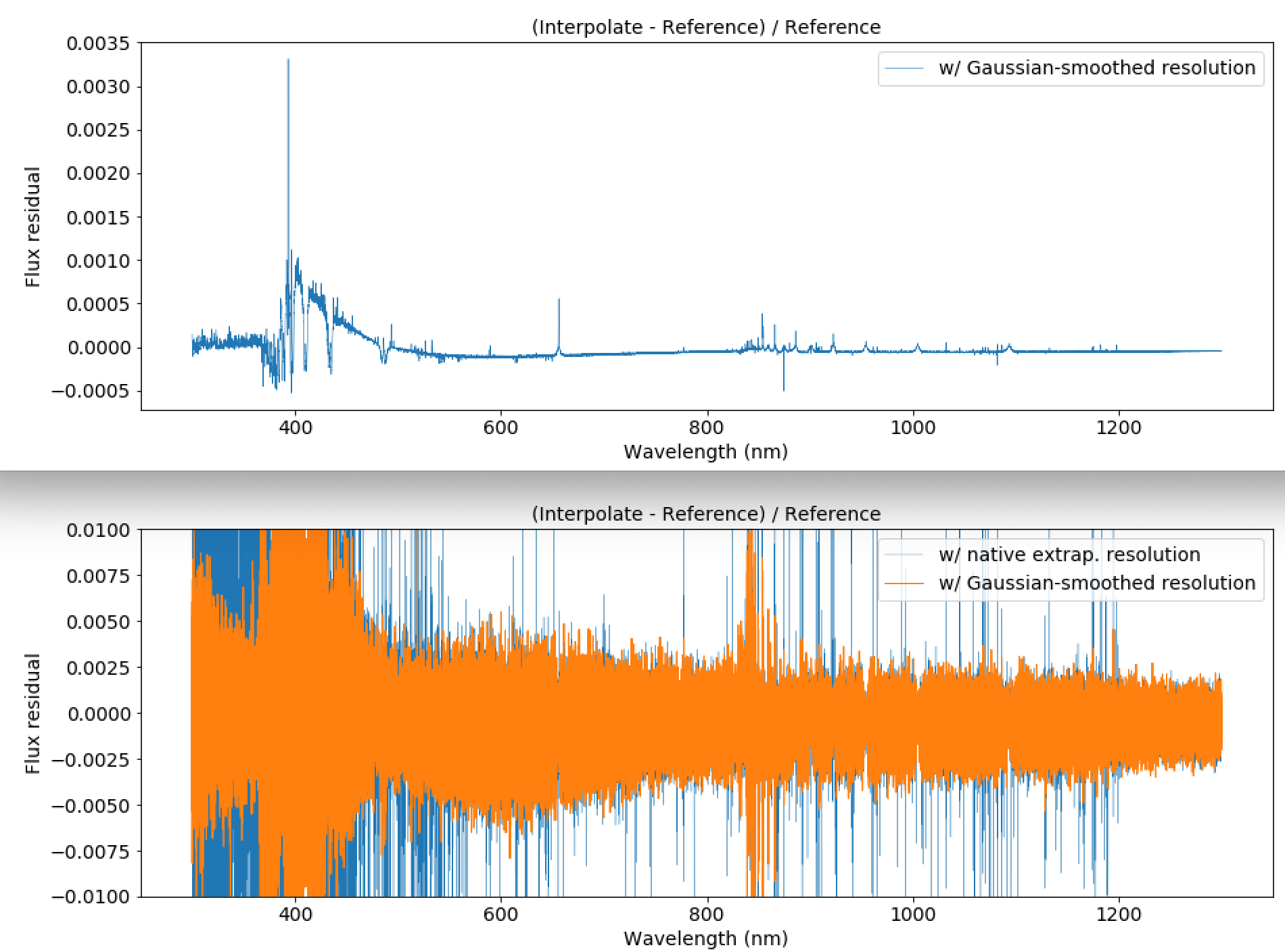Click the 0.0030 tick label on top y-axis
This screenshot has height=952, width=1285.
point(97,87)
